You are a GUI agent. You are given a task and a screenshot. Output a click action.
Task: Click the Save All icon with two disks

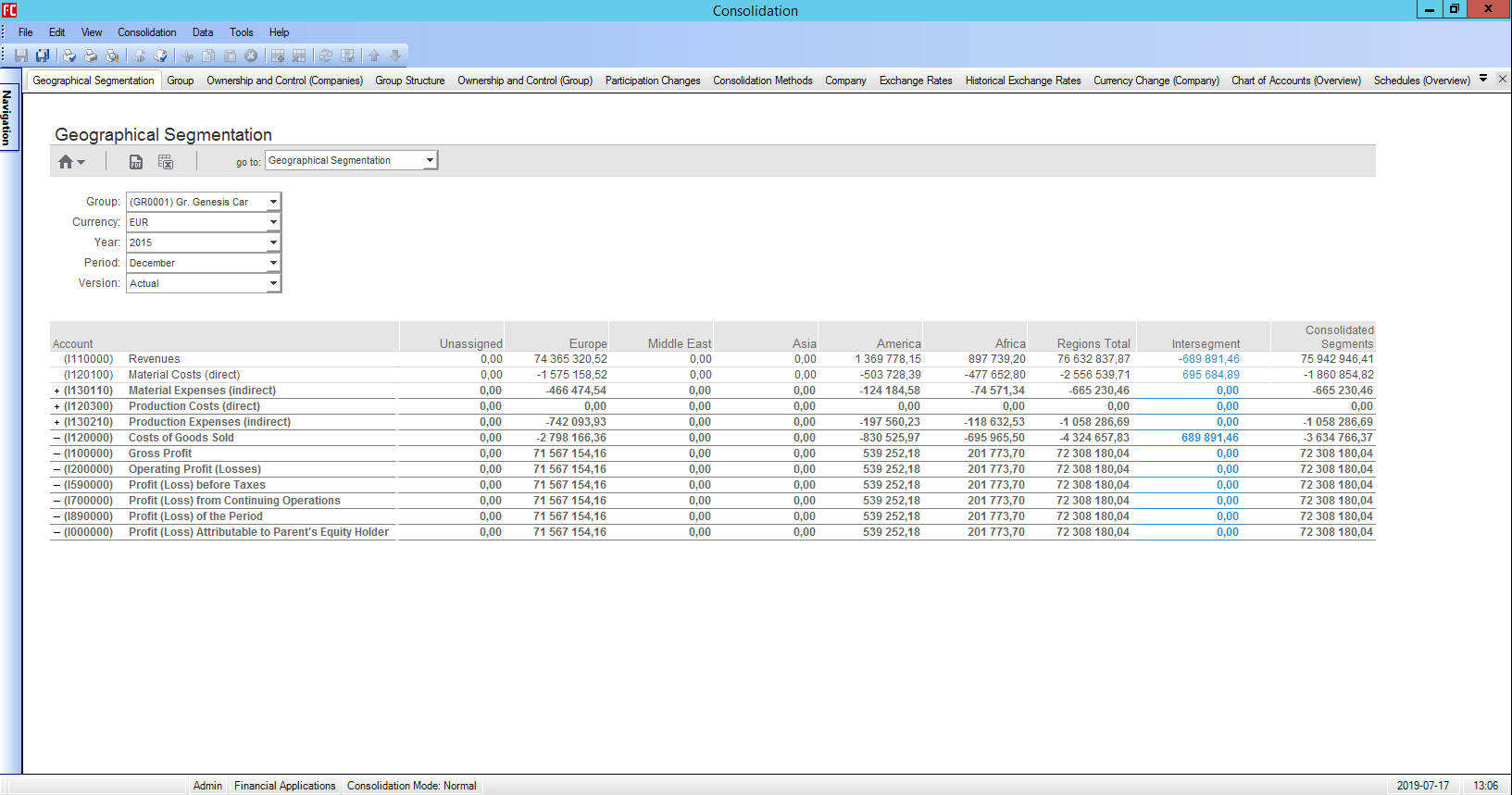pos(43,56)
